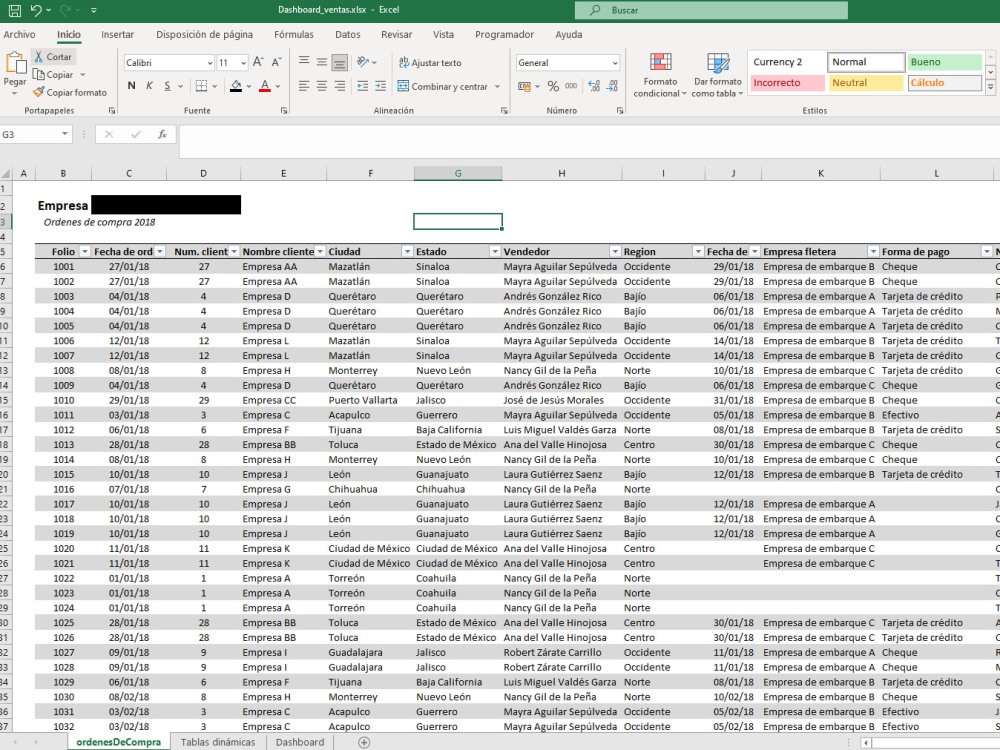Open Ciudad column filter dropdown
The height and width of the screenshot is (750, 1000).
tap(407, 252)
